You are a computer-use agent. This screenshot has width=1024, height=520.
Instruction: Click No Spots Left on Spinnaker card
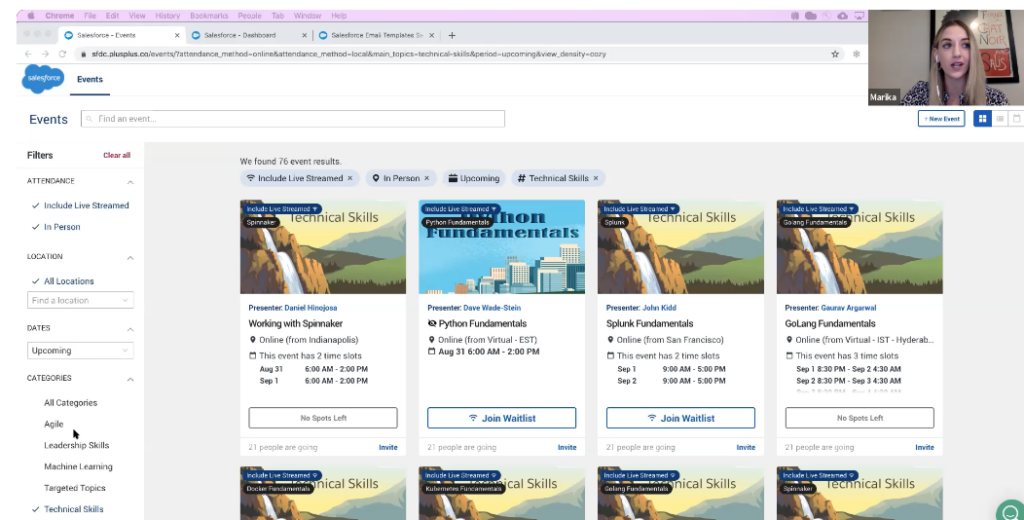(x=323, y=418)
